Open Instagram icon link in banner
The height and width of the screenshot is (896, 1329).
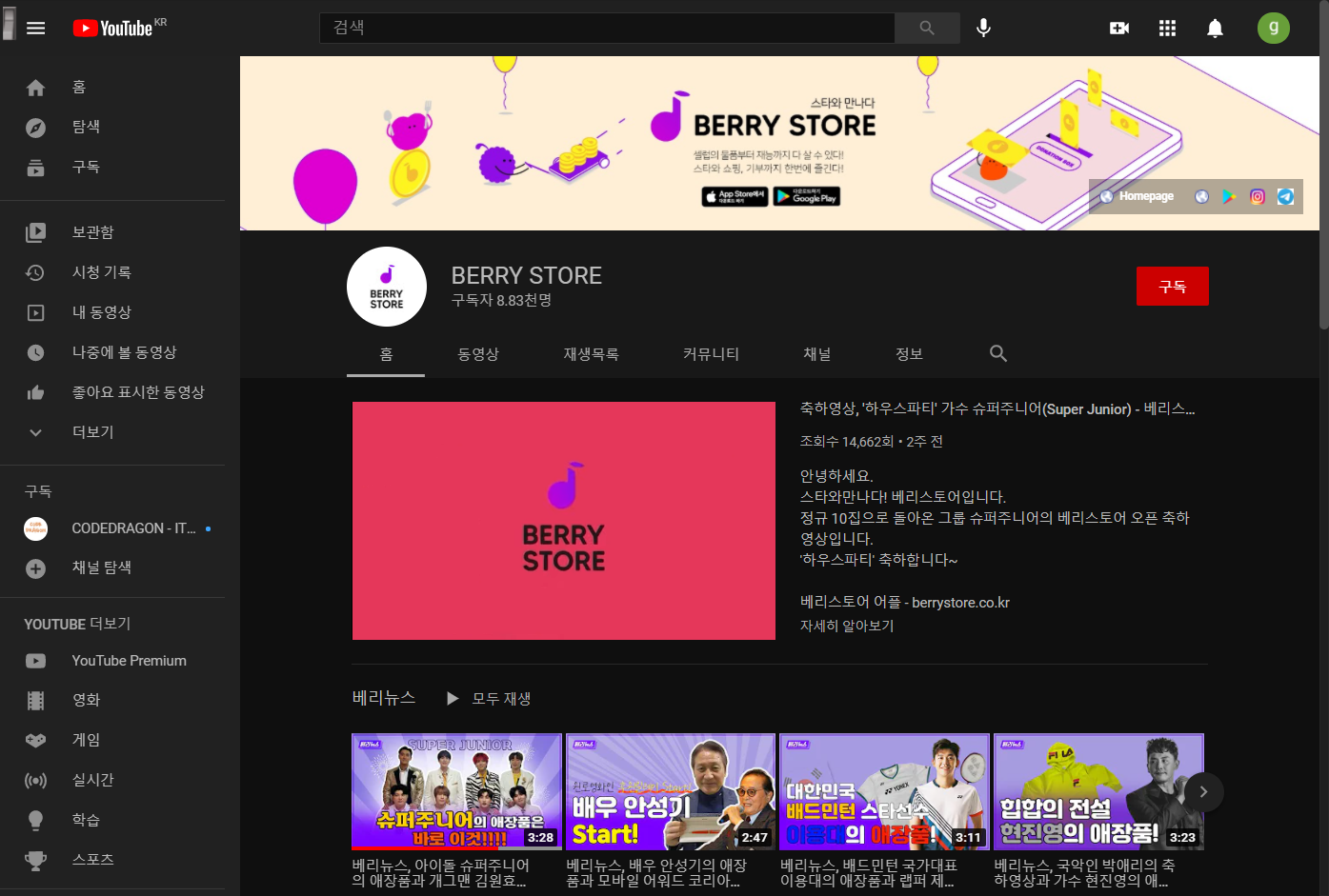click(1258, 196)
